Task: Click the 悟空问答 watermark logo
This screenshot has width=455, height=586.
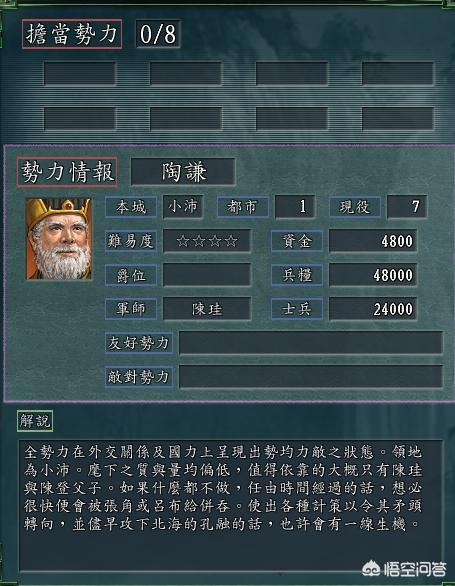Action: (x=405, y=569)
